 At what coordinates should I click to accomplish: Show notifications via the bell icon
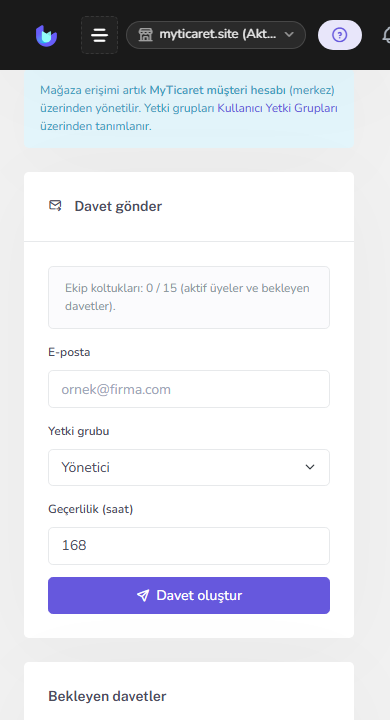pos(387,35)
